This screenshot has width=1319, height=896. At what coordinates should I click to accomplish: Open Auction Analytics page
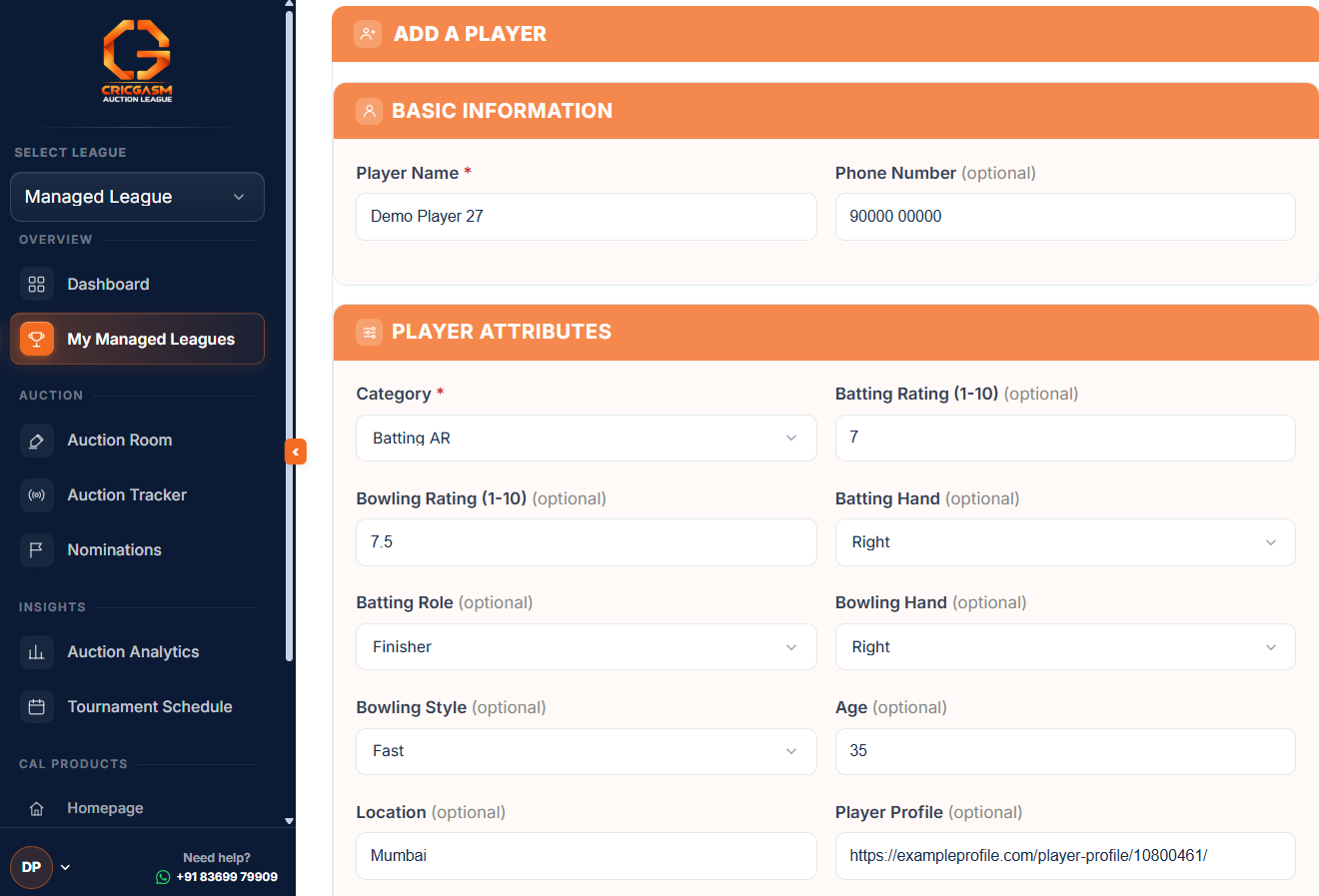[137, 651]
